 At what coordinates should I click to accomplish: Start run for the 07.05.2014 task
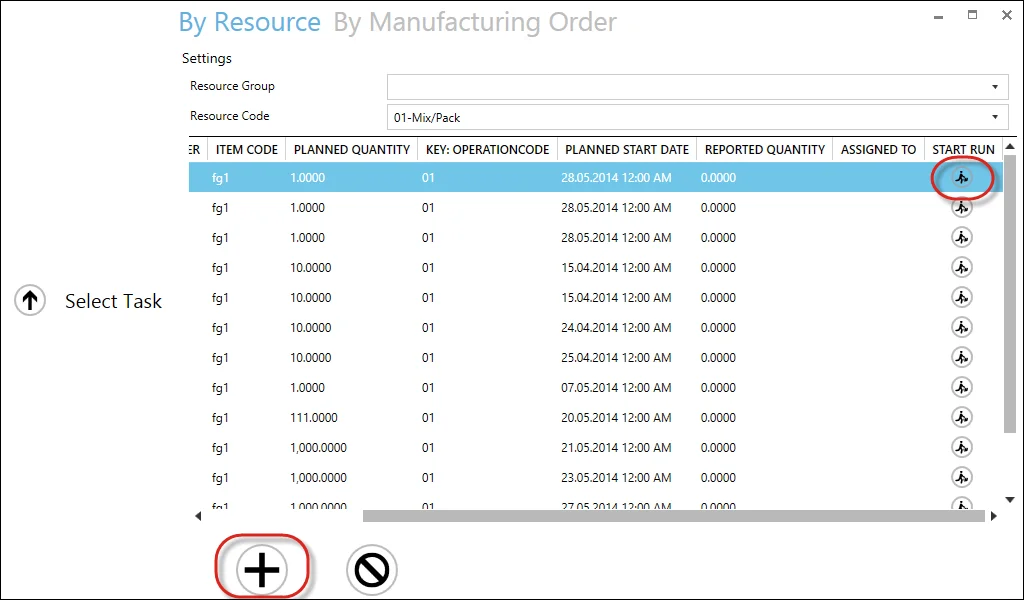point(961,388)
